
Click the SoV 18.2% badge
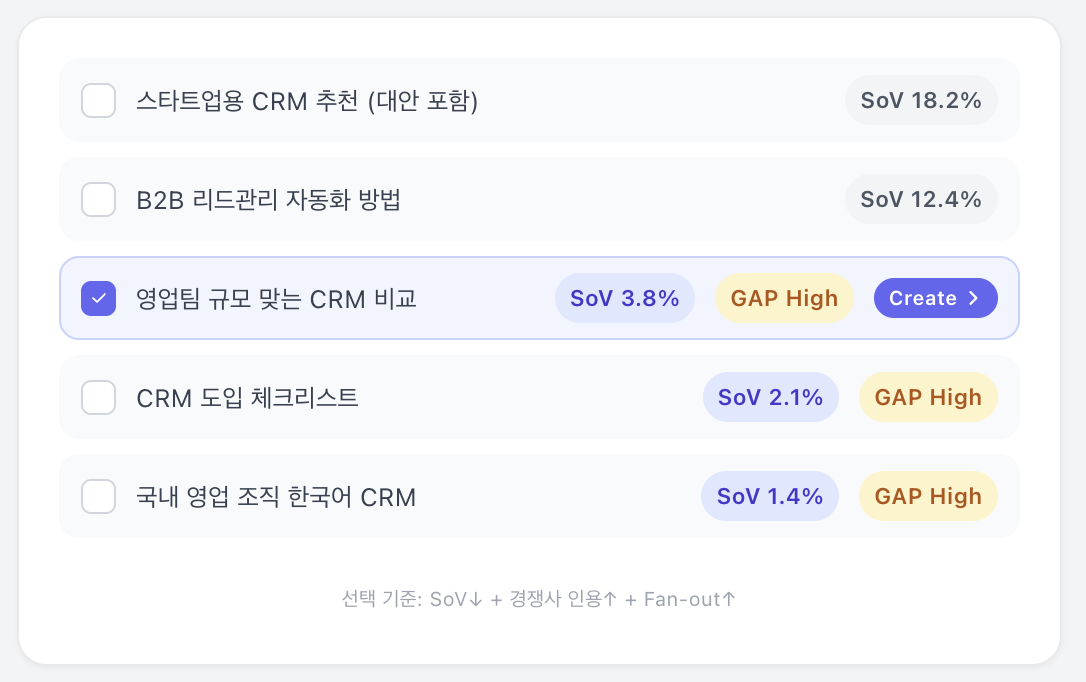(921, 100)
